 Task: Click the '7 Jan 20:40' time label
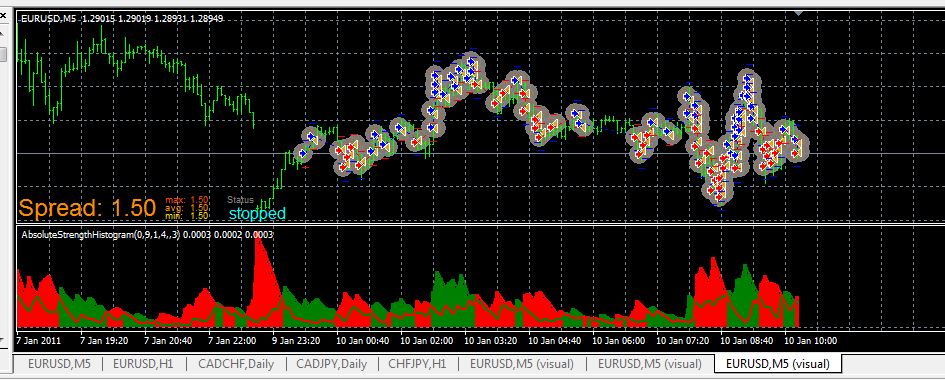pos(168,341)
